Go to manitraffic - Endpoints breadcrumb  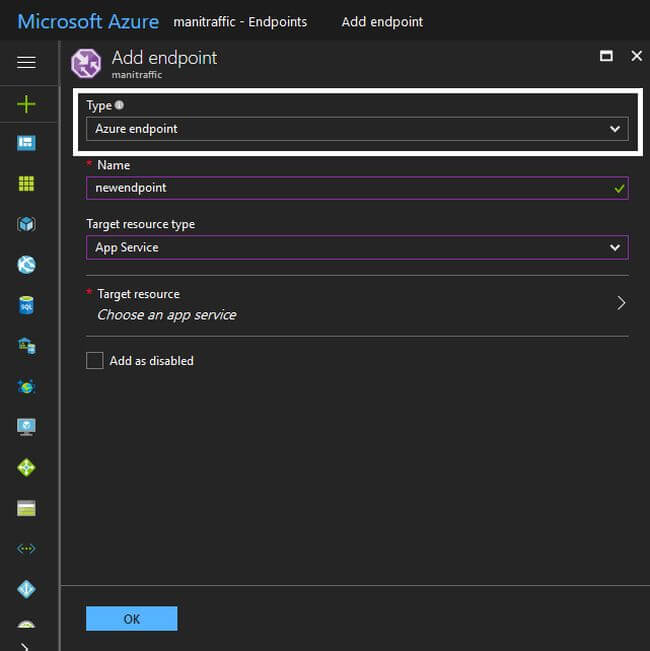pos(240,21)
